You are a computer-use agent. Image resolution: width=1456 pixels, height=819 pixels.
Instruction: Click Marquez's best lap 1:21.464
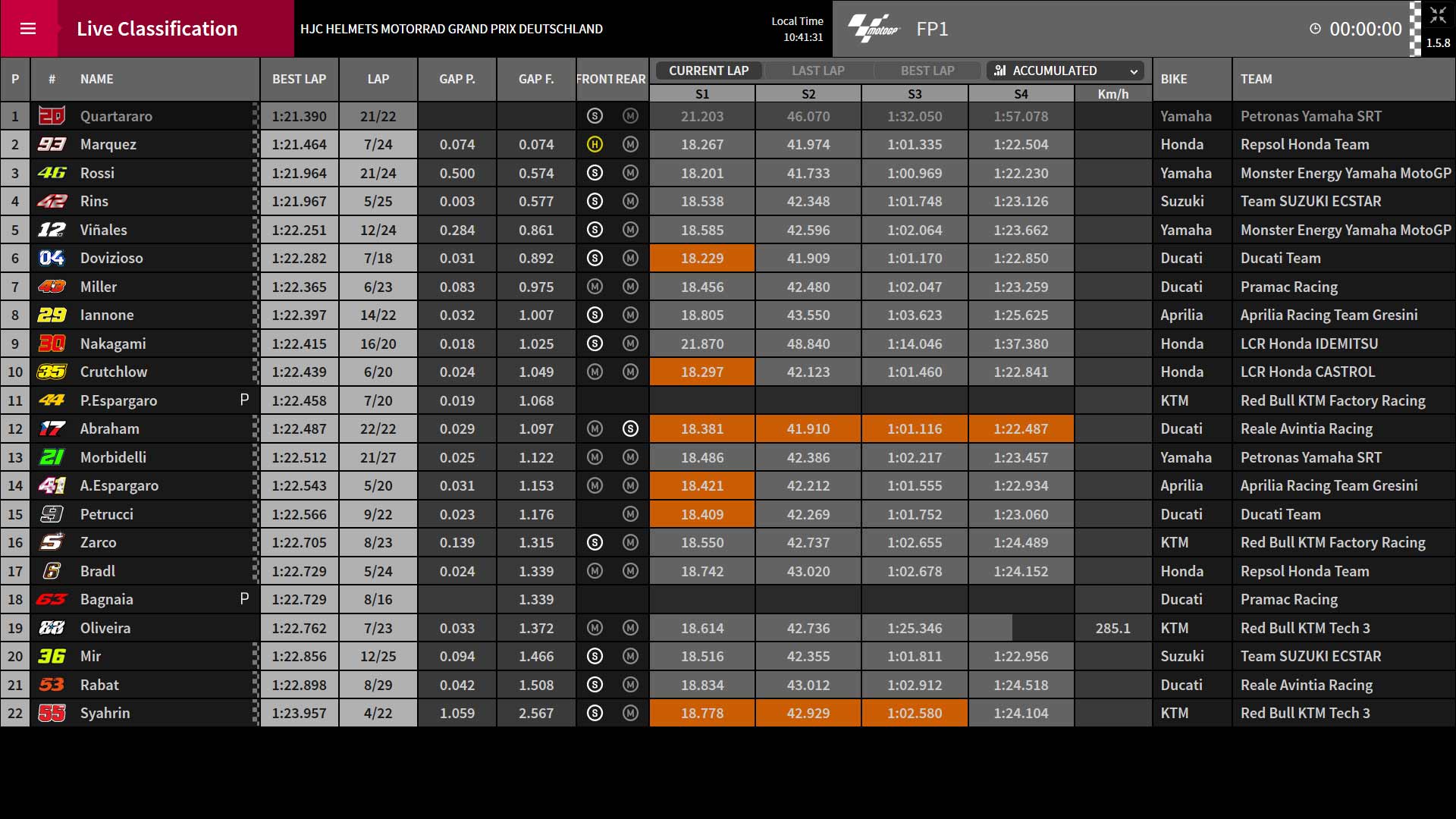(300, 144)
